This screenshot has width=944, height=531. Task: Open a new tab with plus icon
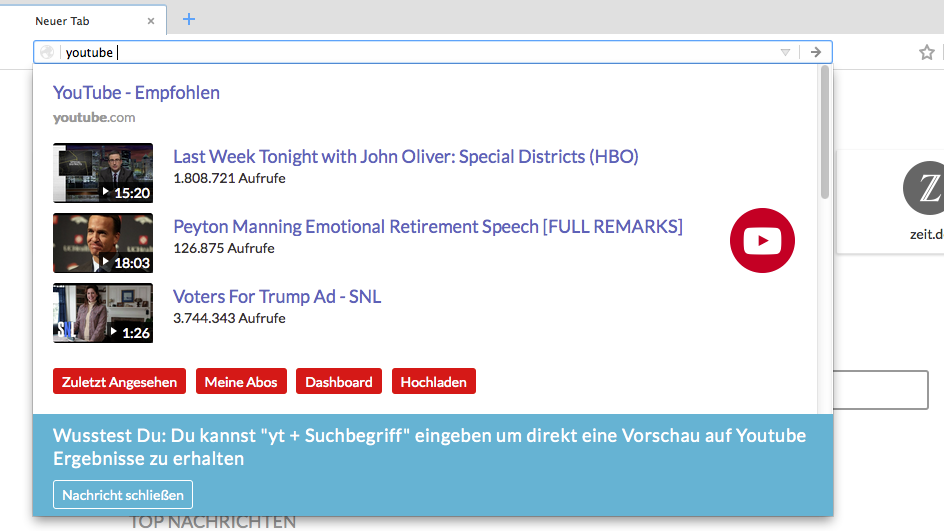(189, 19)
